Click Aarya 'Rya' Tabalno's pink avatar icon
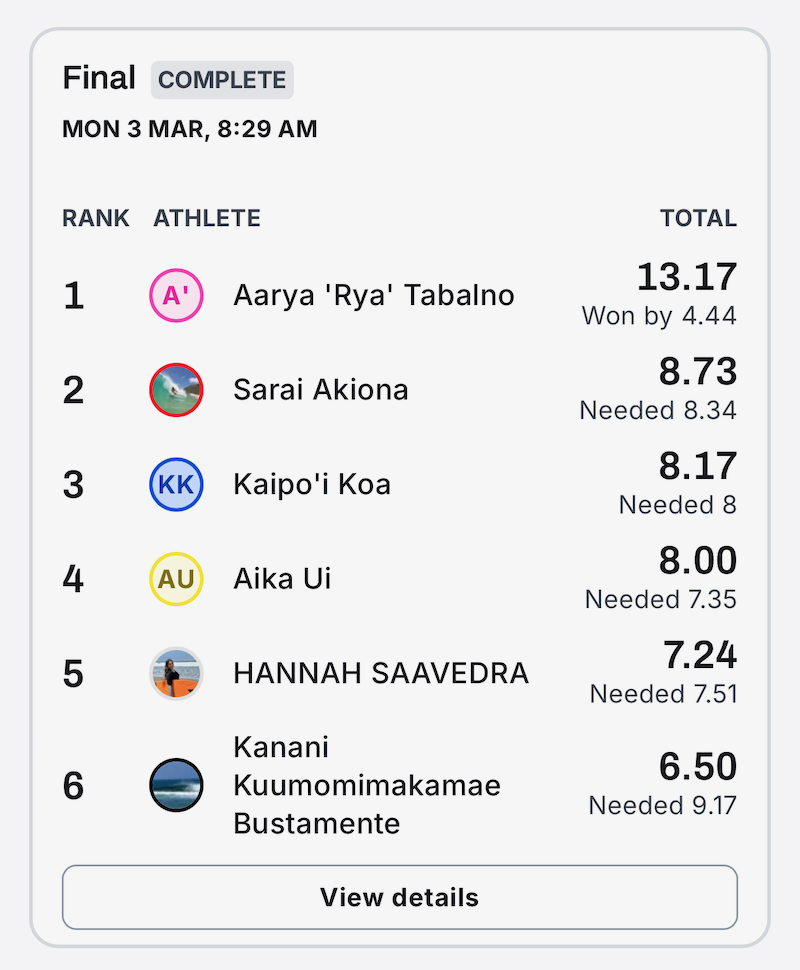This screenshot has height=970, width=800. (176, 296)
